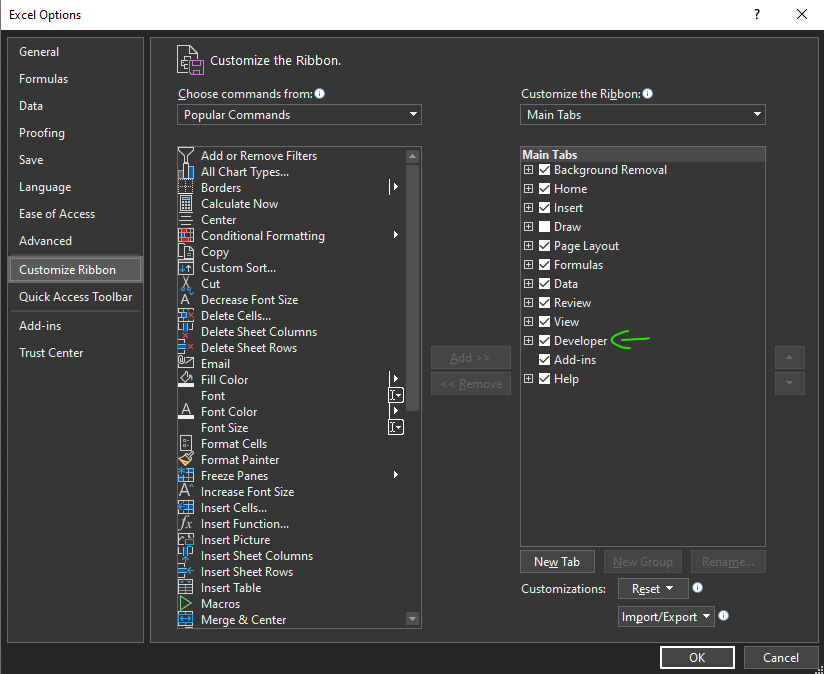This screenshot has height=674, width=824.
Task: Click the Format Cells icon
Action: [186, 443]
